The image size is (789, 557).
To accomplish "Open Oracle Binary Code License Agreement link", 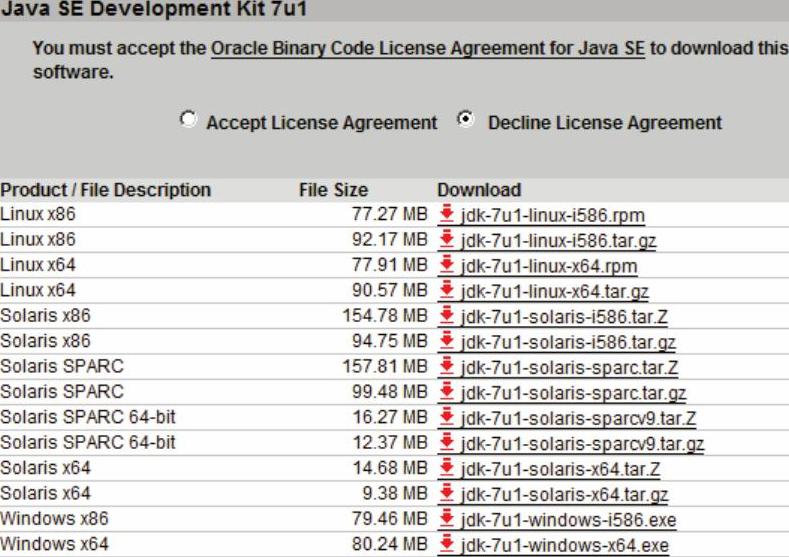I will pyautogui.click(x=428, y=48).
